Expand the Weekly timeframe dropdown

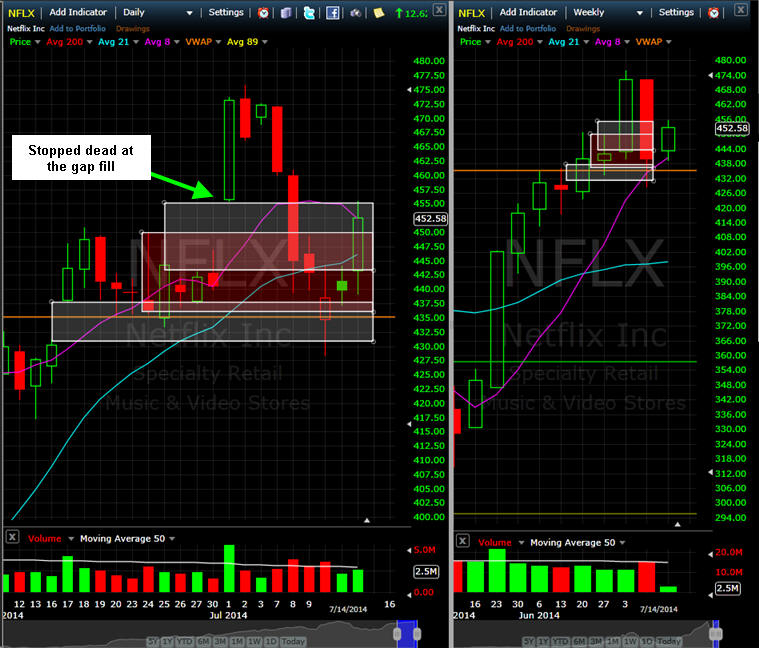tap(639, 13)
